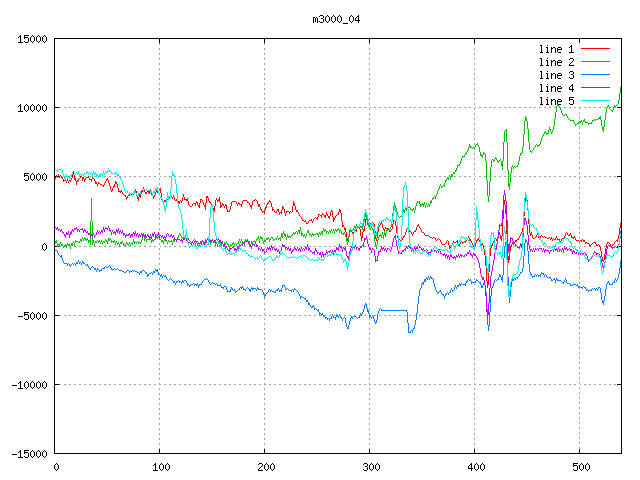Screen dimensions: 640x480
Task: Click the red line 1 legend sample
Action: tap(595, 49)
